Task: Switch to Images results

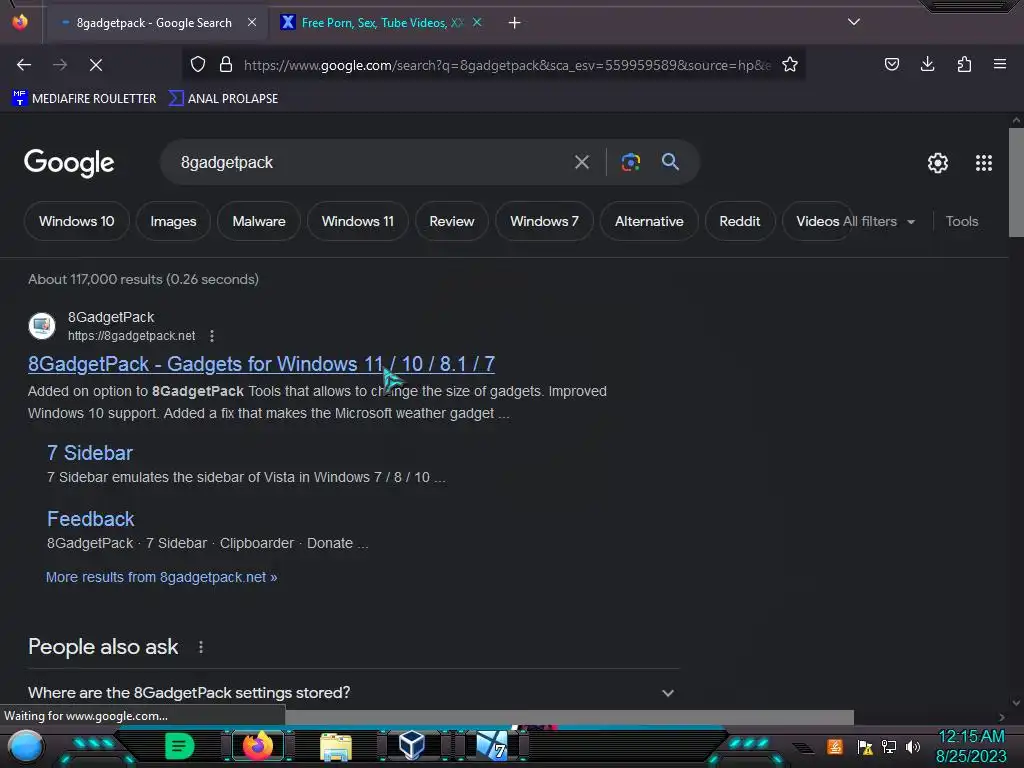Action: pyautogui.click(x=173, y=221)
